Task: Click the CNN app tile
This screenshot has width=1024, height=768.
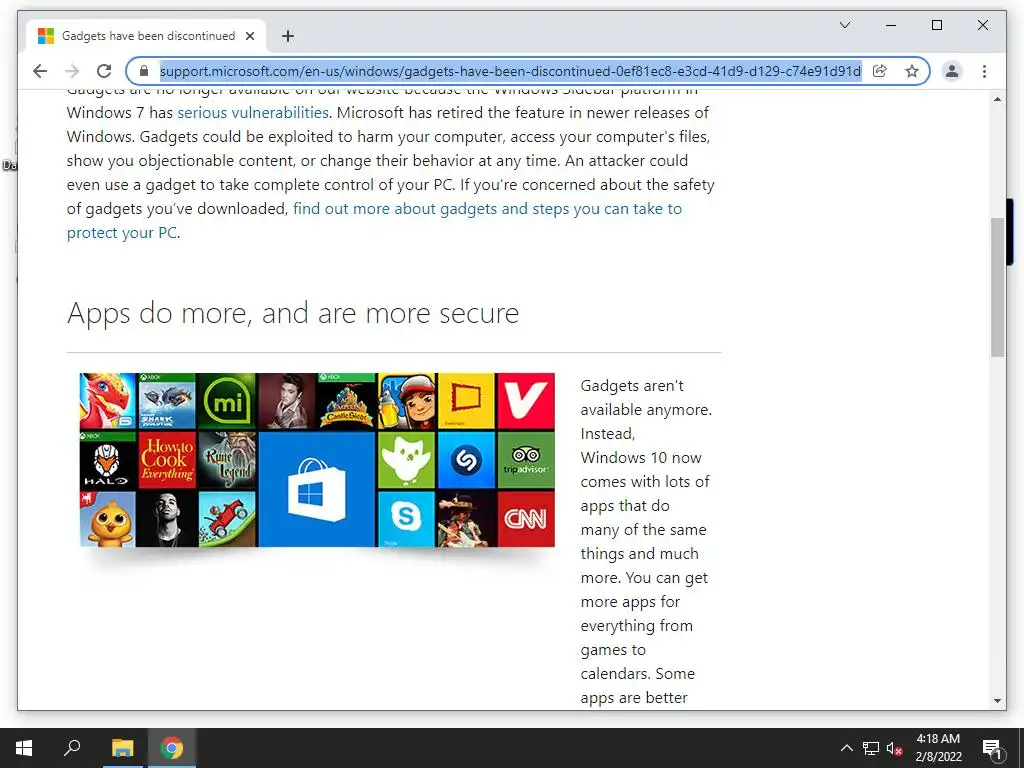Action: tap(526, 519)
